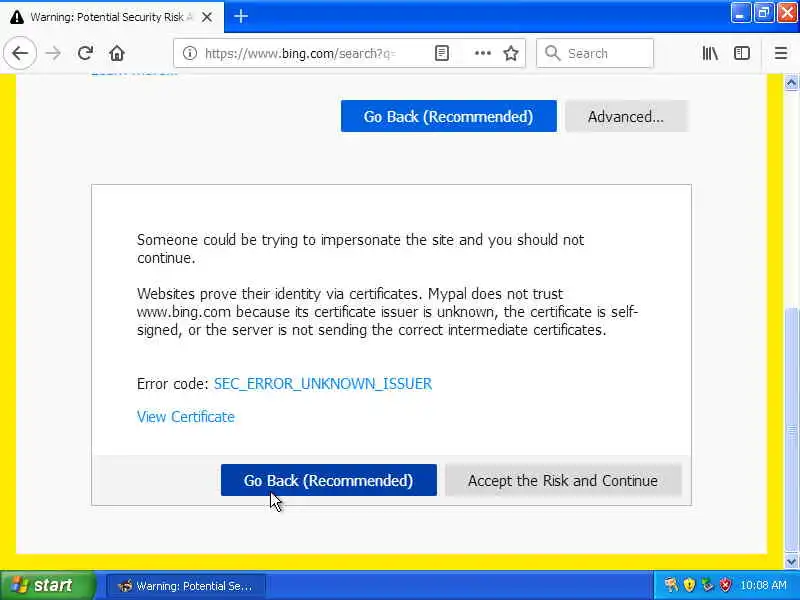Open the SEC_ERROR_UNKNOWN_ISSUER error code link
Image resolution: width=800 pixels, height=600 pixels.
(323, 384)
